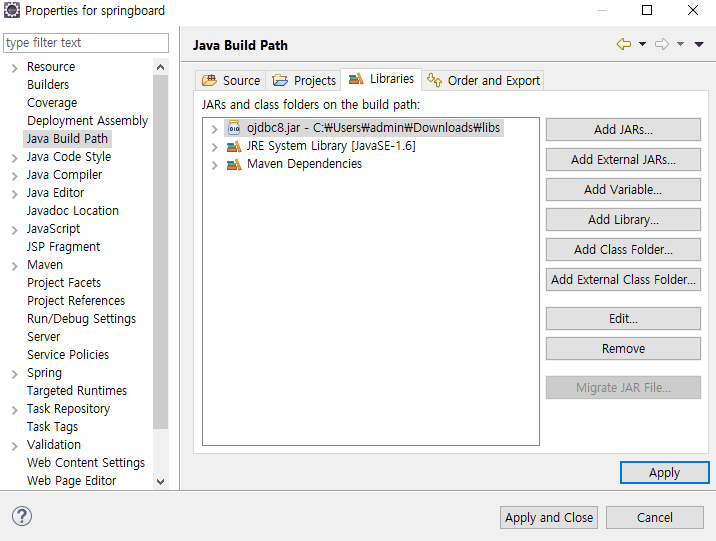The image size is (716, 541).
Task: Remove the selected library entry
Action: pos(623,348)
